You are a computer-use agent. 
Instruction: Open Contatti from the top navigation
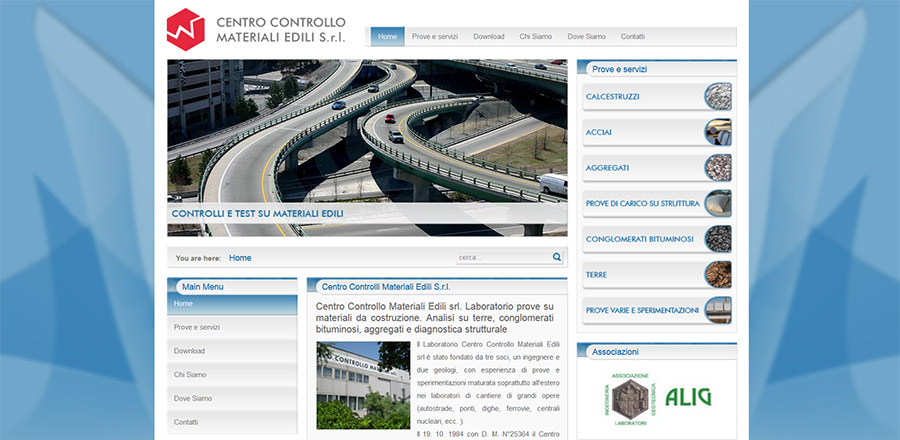pyautogui.click(x=632, y=37)
